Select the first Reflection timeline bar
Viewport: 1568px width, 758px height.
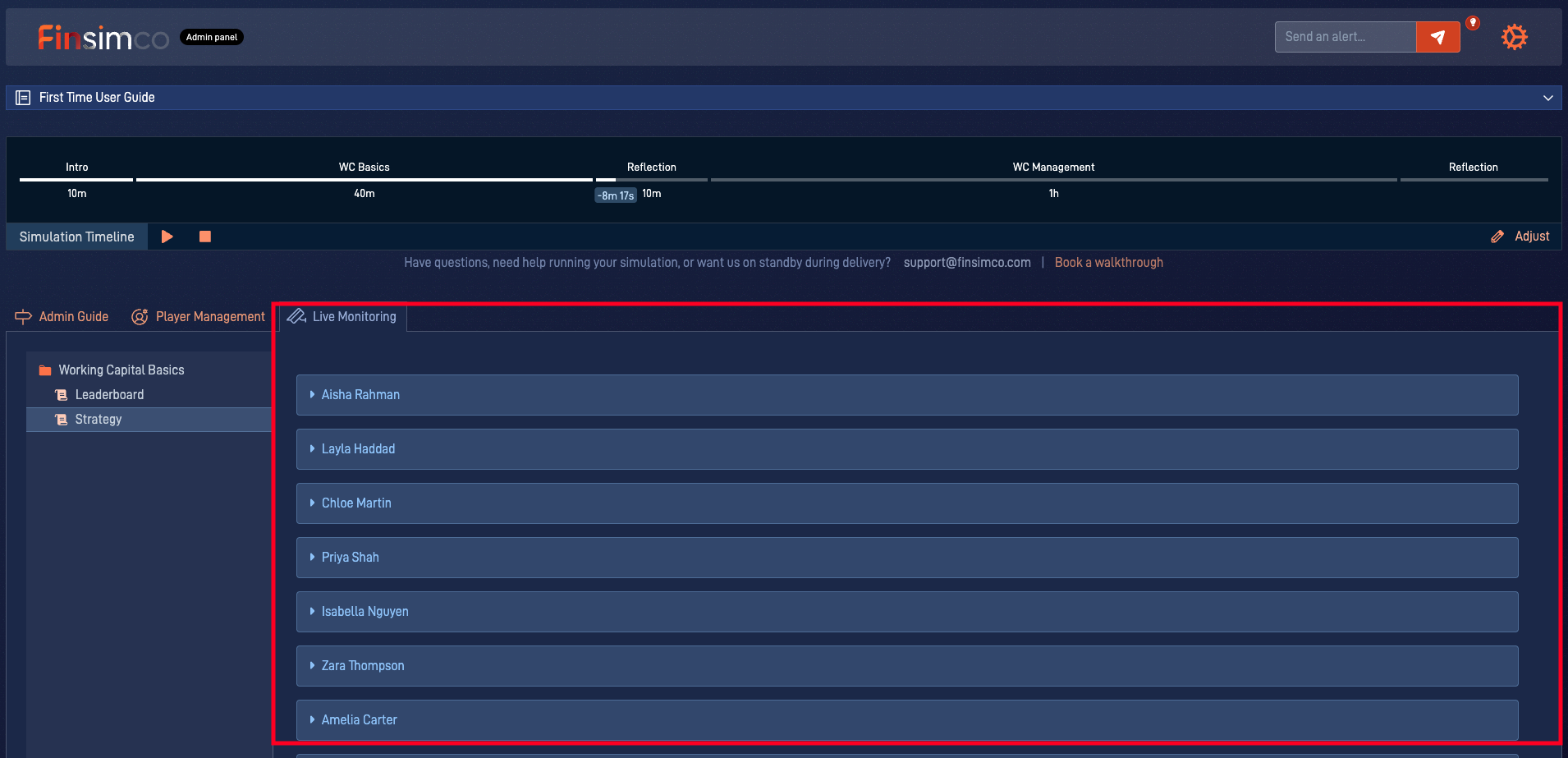point(652,179)
